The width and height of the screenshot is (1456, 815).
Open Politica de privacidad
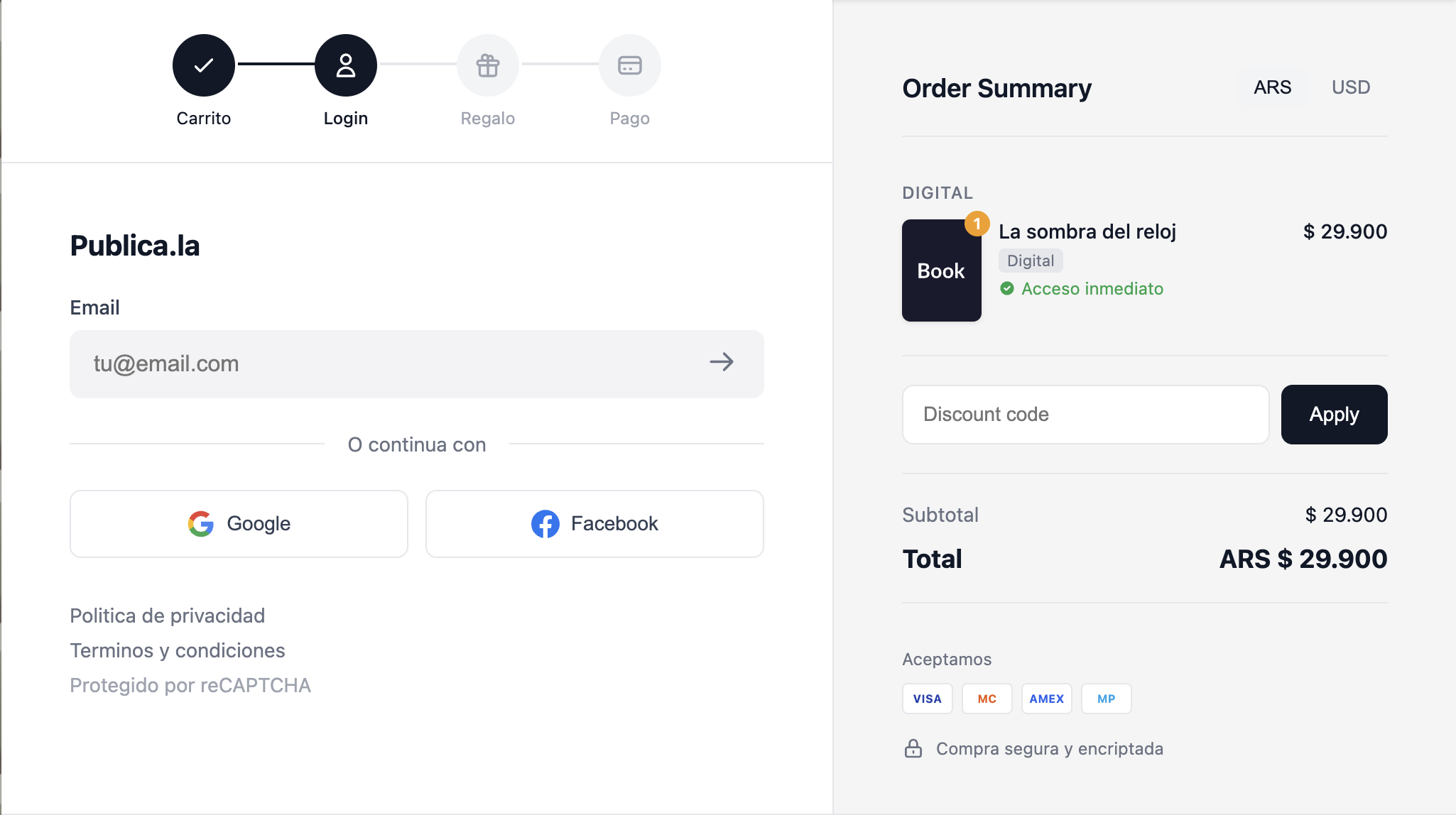167,615
